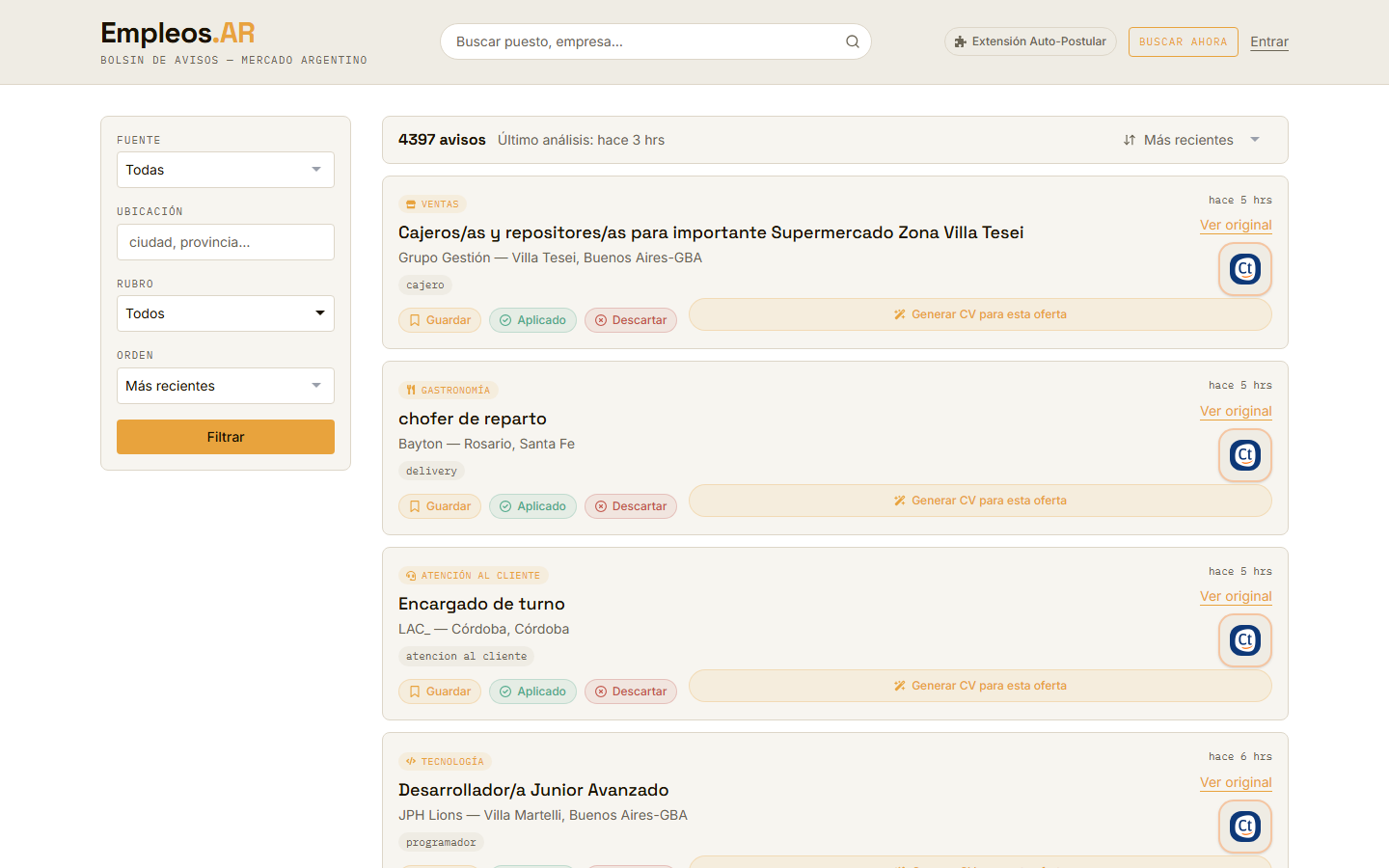Discard the chofer de reparto job
The width and height of the screenshot is (1389, 868).
tap(631, 506)
